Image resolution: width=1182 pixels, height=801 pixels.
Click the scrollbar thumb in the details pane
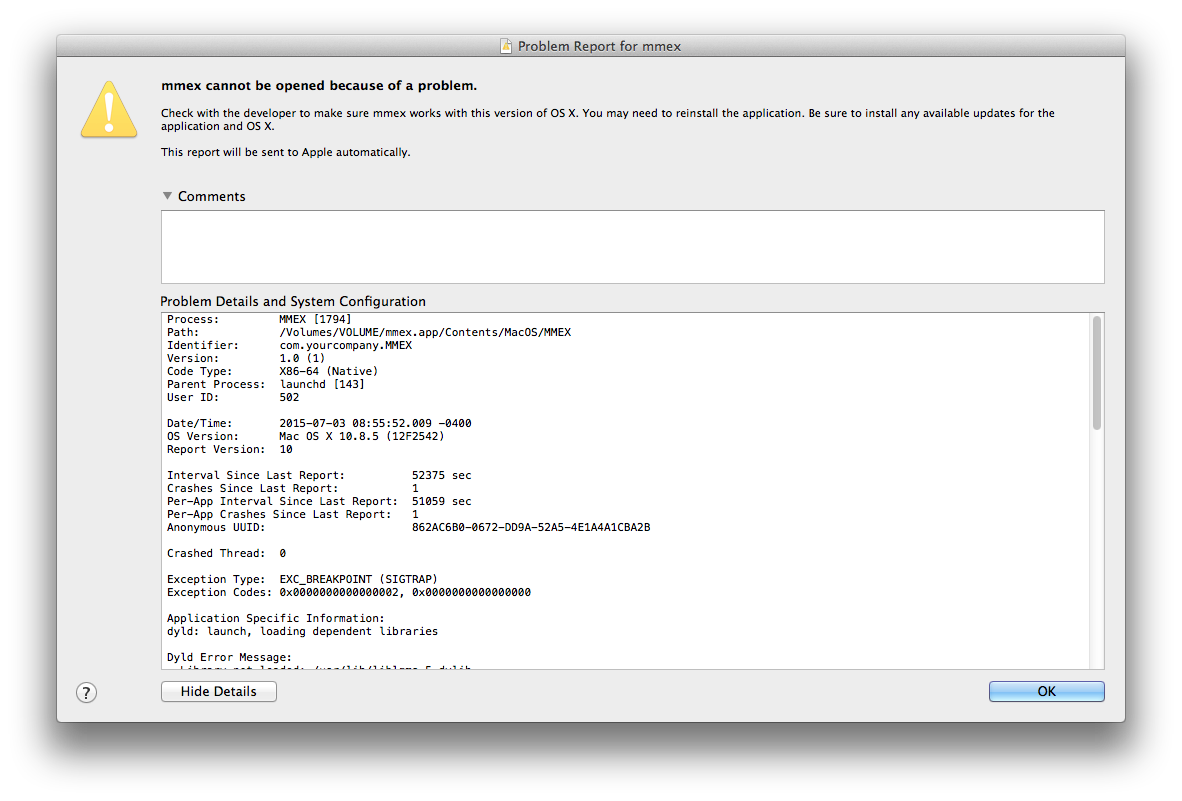coord(1096,372)
